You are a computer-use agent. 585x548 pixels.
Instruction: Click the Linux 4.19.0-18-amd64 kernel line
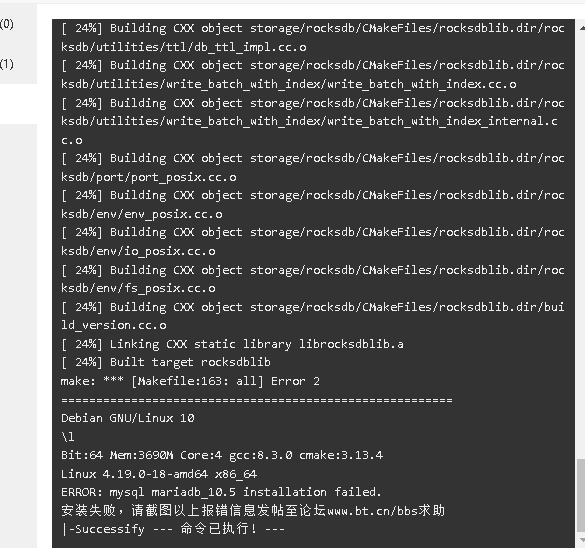tap(159, 474)
